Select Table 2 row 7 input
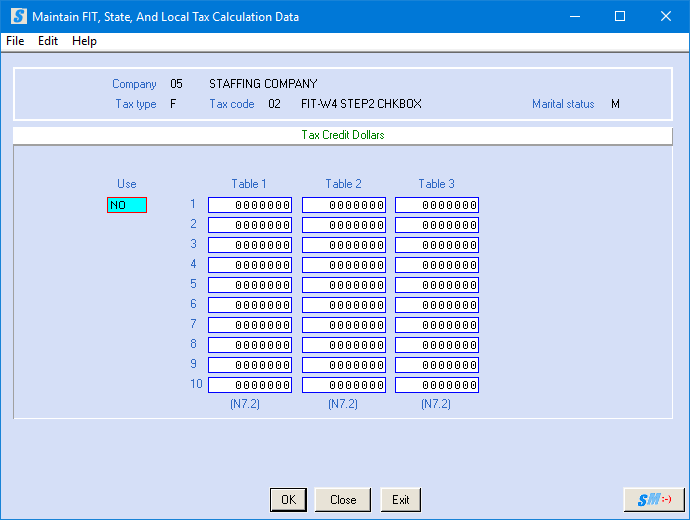Viewport: 690px width, 520px height. click(343, 325)
